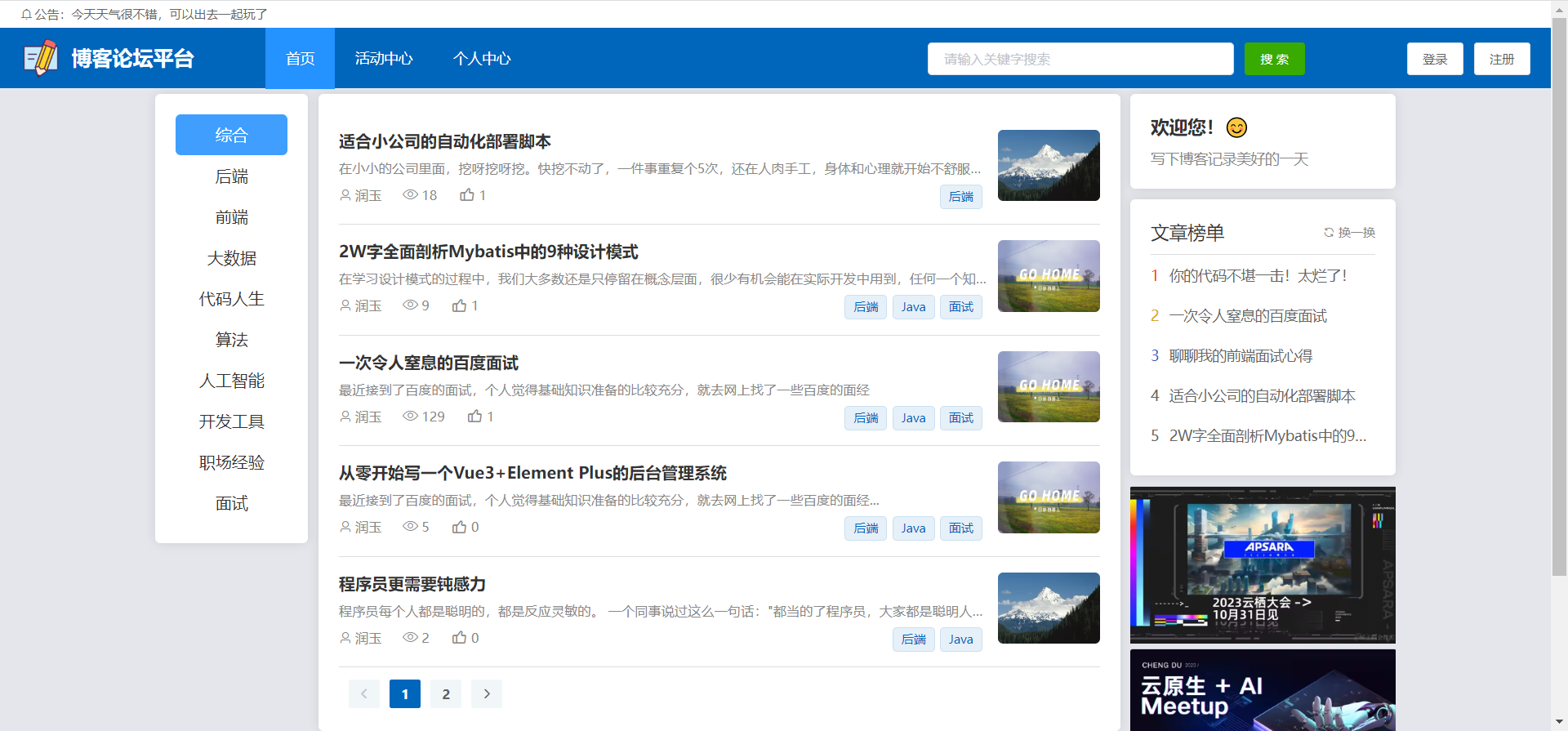The height and width of the screenshot is (731, 1568).
Task: Click author icon on 程序员更需要钝感力 row
Action: tap(345, 638)
